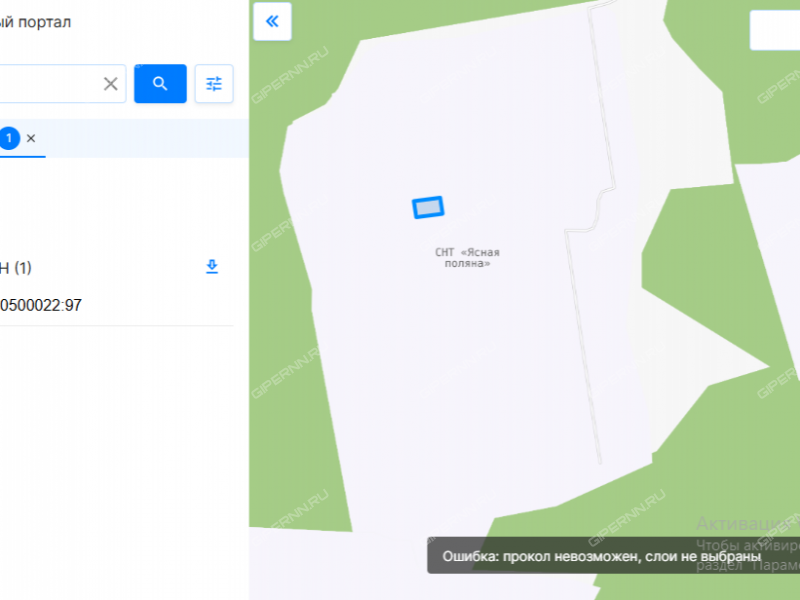Select the highlighted blue parcel on map
The width and height of the screenshot is (800, 600).
tap(428, 208)
